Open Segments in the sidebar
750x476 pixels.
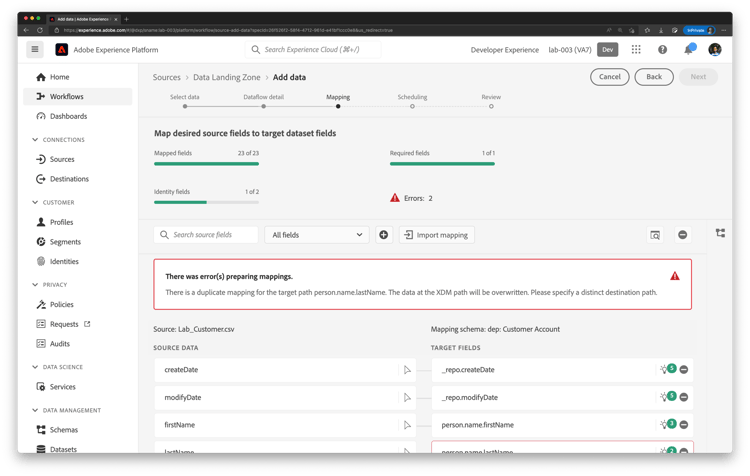pyautogui.click(x=77, y=242)
